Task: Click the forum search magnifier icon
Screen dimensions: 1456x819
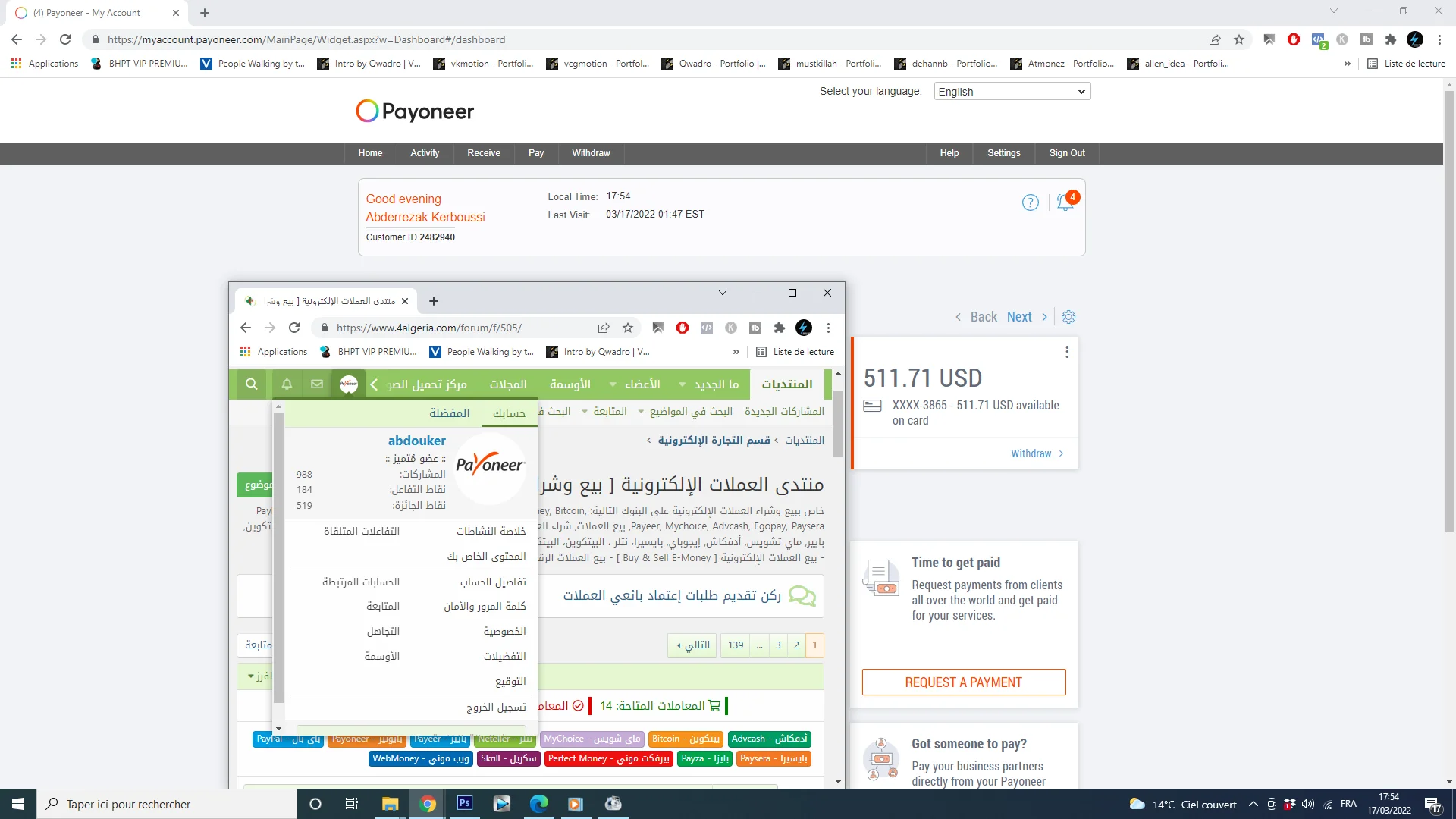Action: pos(252,384)
